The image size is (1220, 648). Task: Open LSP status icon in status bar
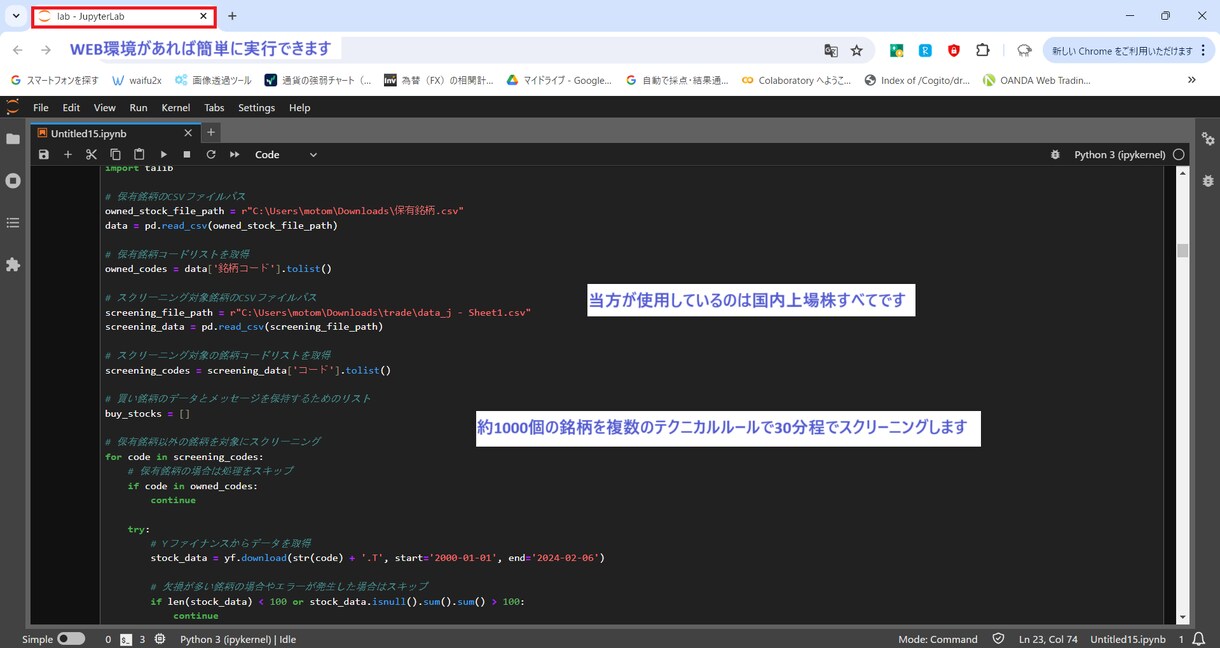160,639
